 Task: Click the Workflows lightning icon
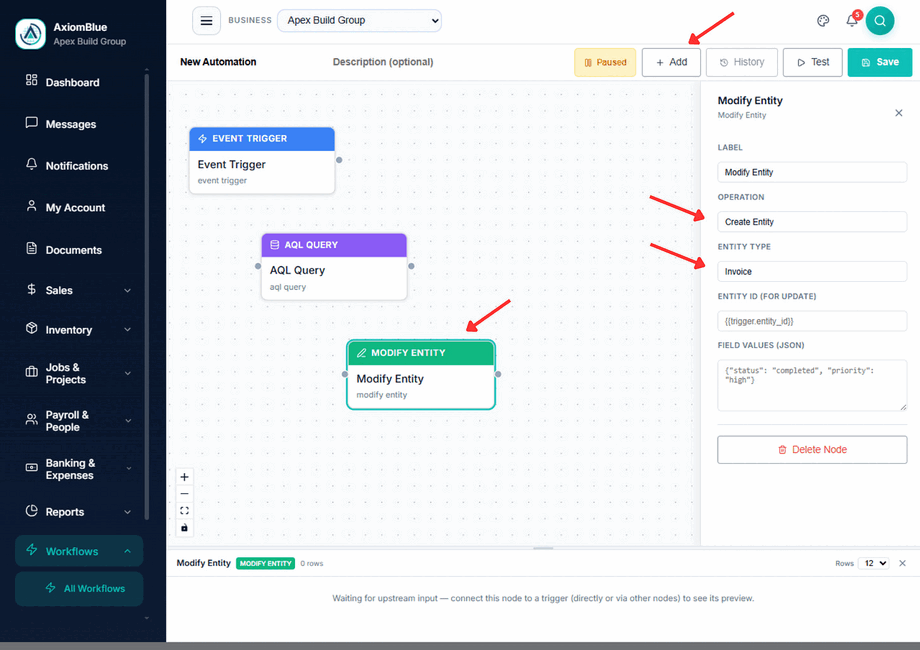click(x=32, y=550)
